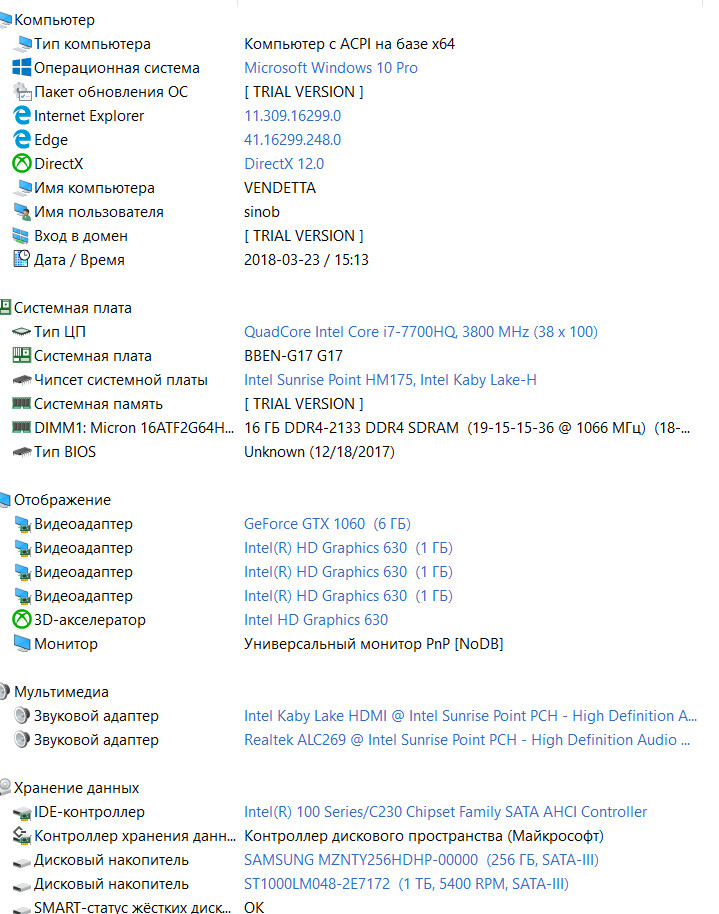This screenshot has width=719, height=914.
Task: Select the BIOS value Unknown (12/18/2017)
Action: pos(319,452)
